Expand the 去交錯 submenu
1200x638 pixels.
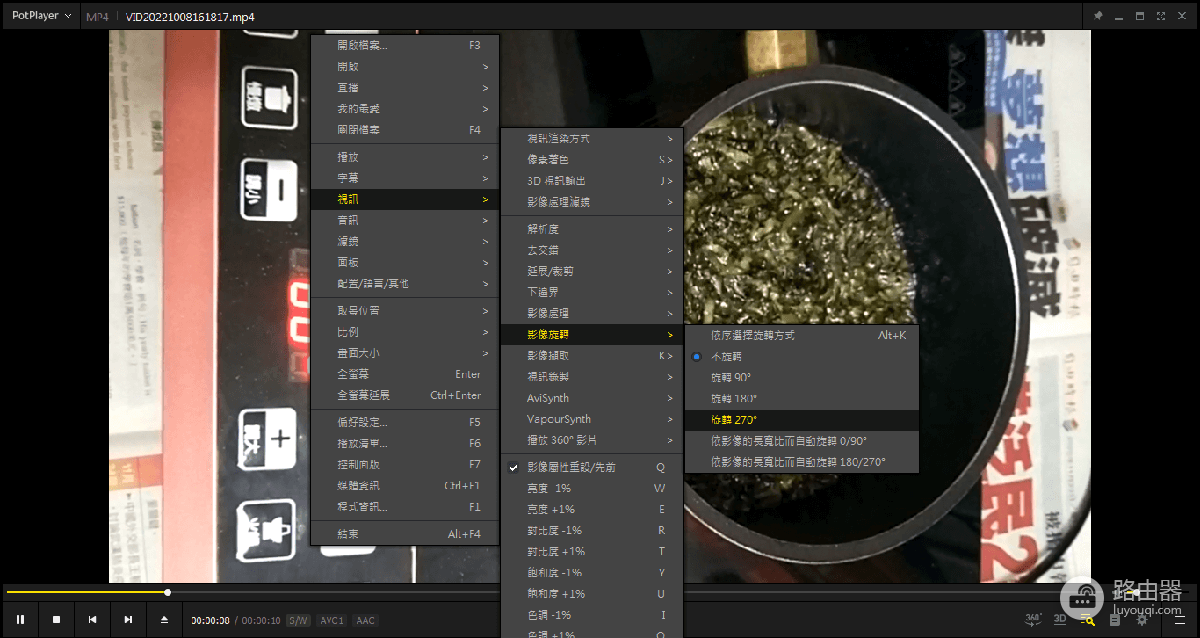pyautogui.click(x=591, y=250)
